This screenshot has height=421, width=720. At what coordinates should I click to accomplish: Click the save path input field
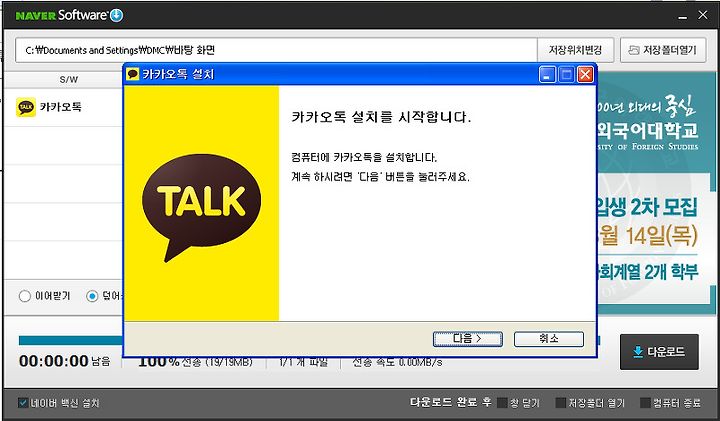[x=276, y=50]
